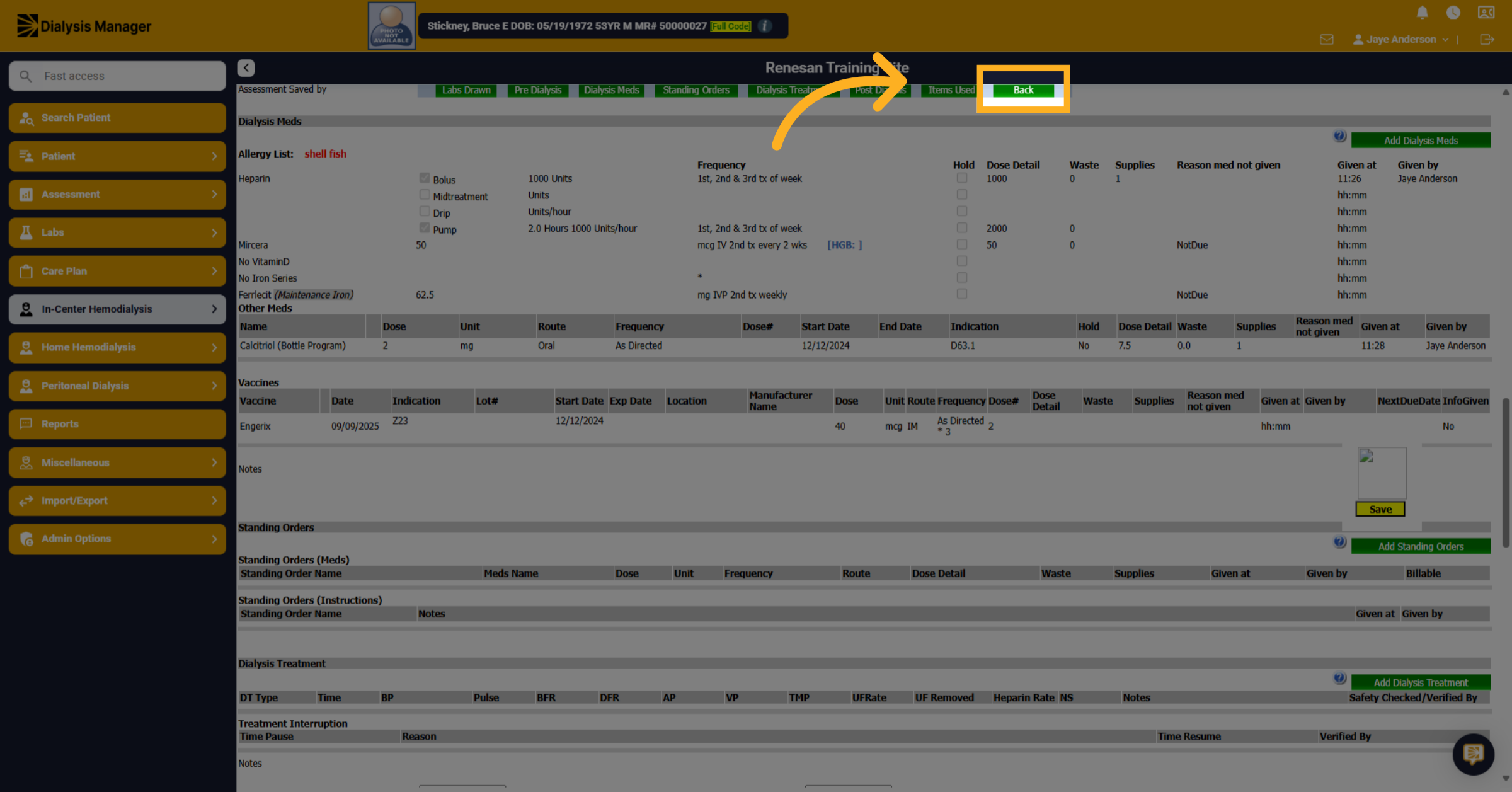
Task: Open help icon beside Add Standing Orders
Action: point(1340,542)
